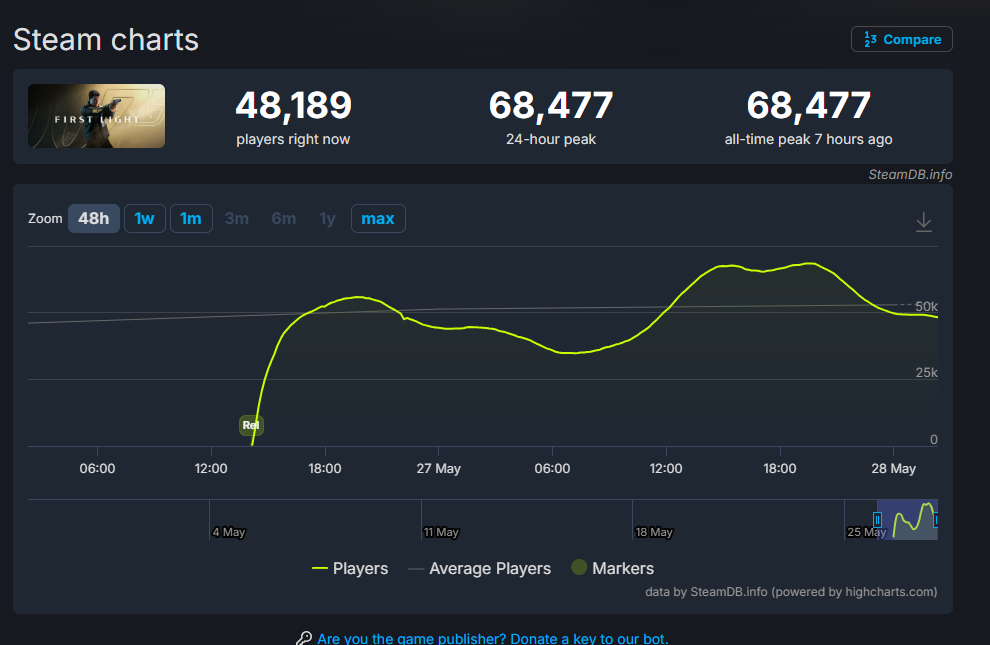Click the green Markers legend circle
The image size is (990, 645).
[x=579, y=567]
